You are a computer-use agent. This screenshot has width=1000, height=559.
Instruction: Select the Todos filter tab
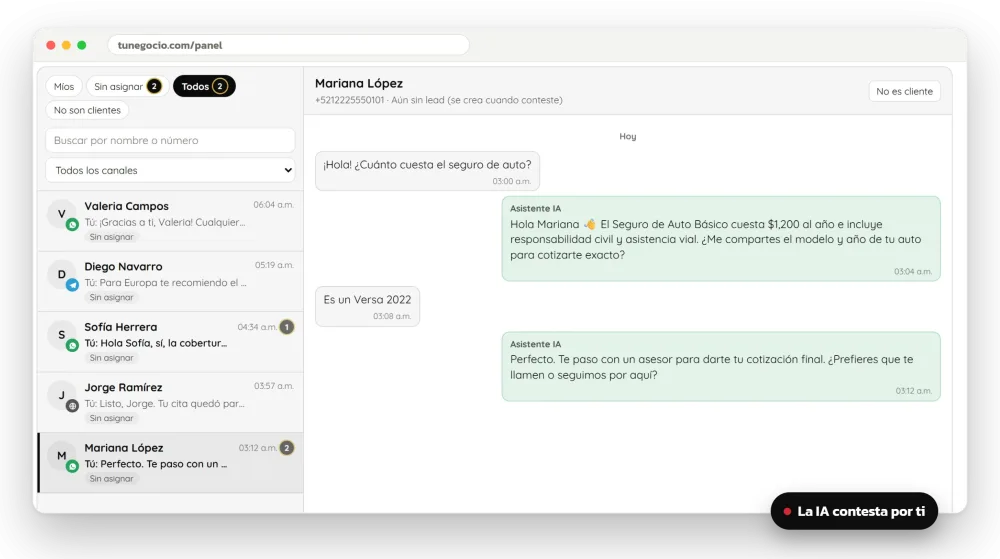click(204, 86)
